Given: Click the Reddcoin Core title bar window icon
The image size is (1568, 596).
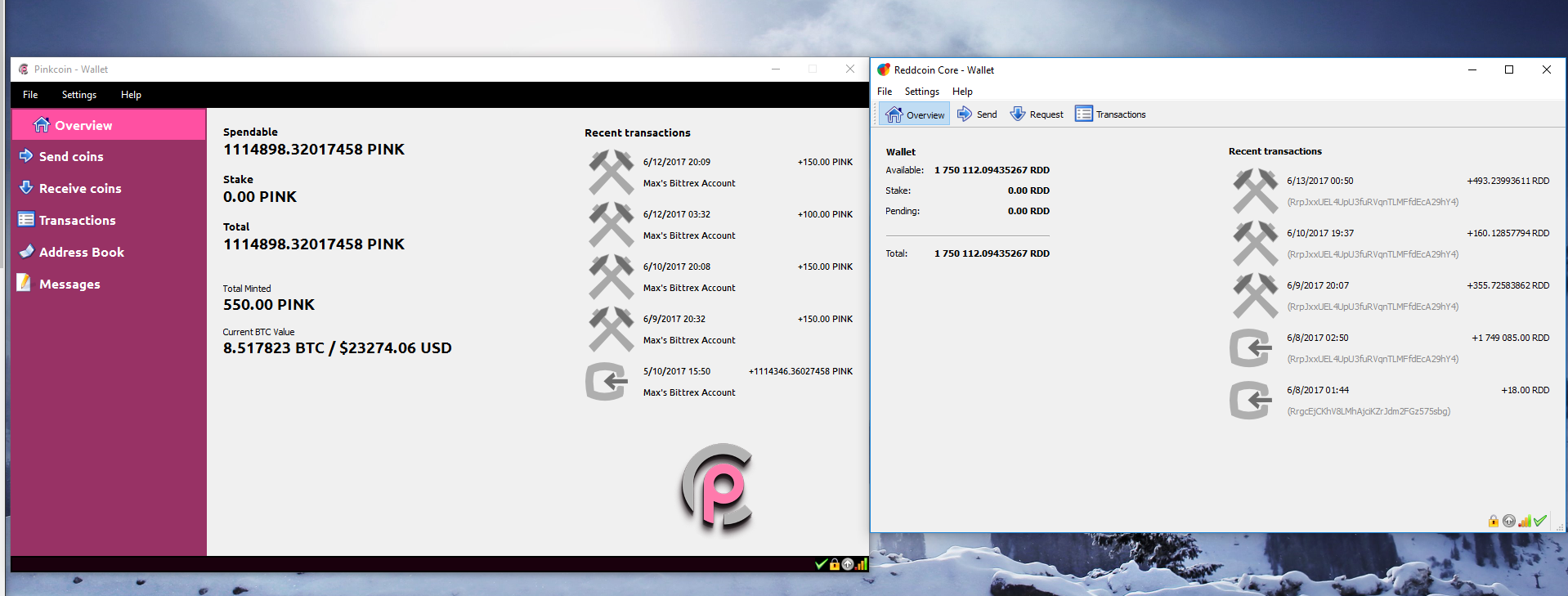Looking at the screenshot, I should 884,70.
